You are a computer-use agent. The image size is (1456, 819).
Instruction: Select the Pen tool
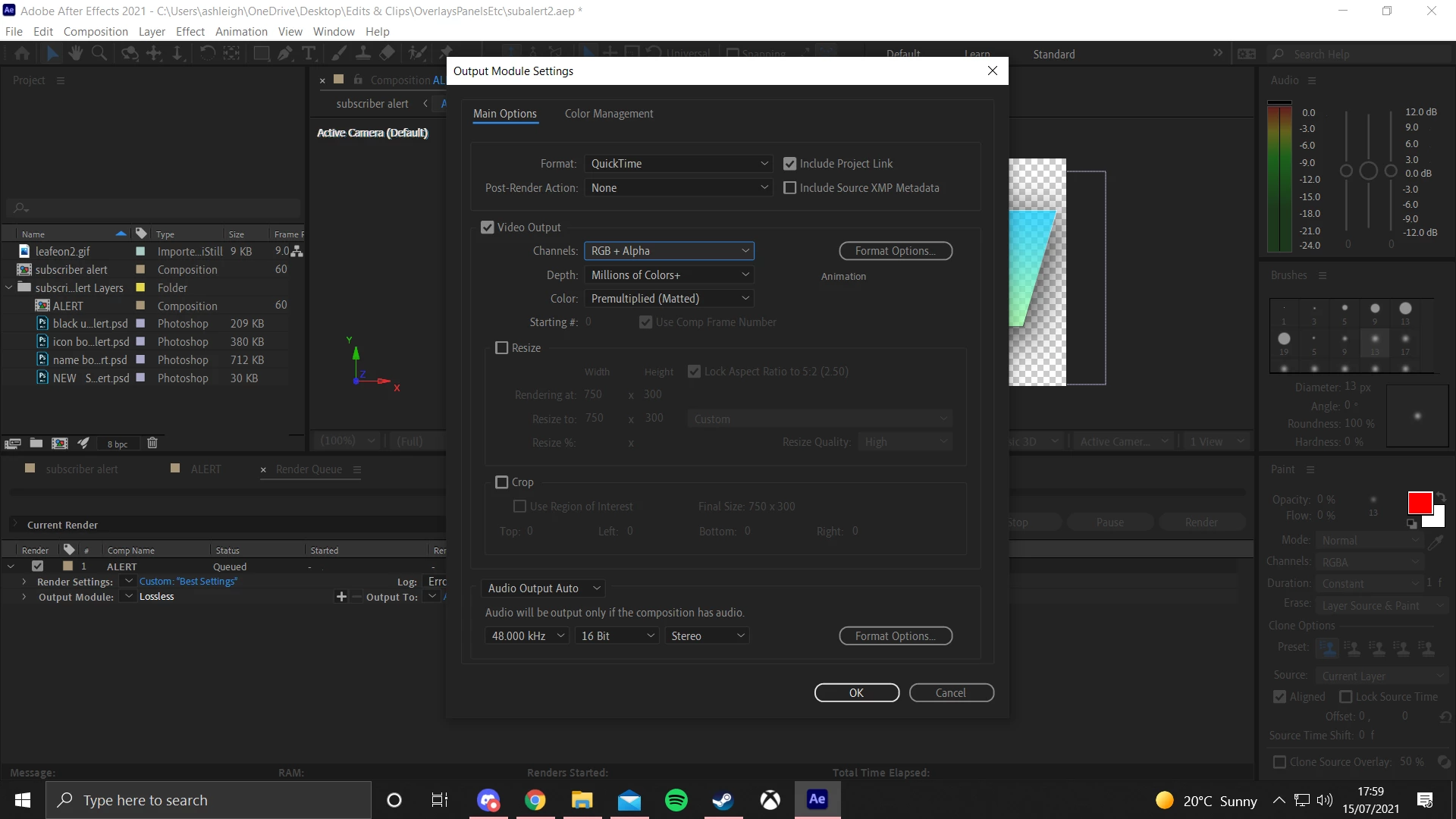[x=285, y=53]
